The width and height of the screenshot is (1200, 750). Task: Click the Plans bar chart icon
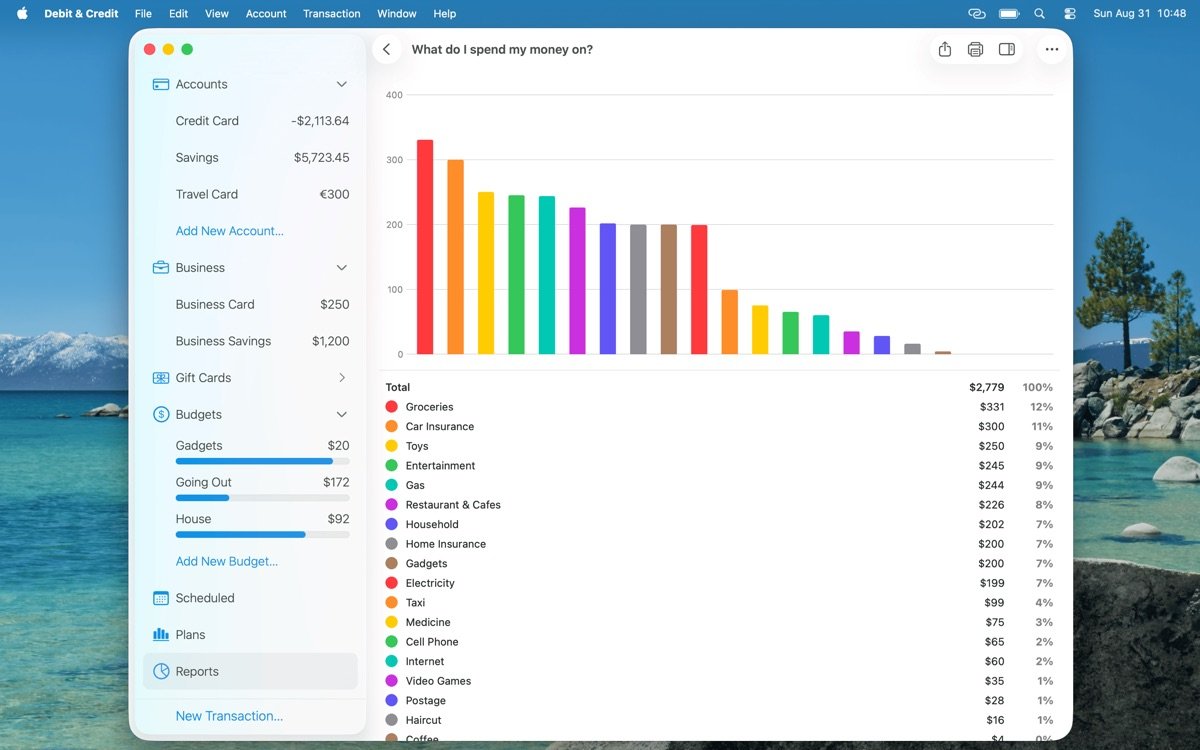(x=160, y=635)
